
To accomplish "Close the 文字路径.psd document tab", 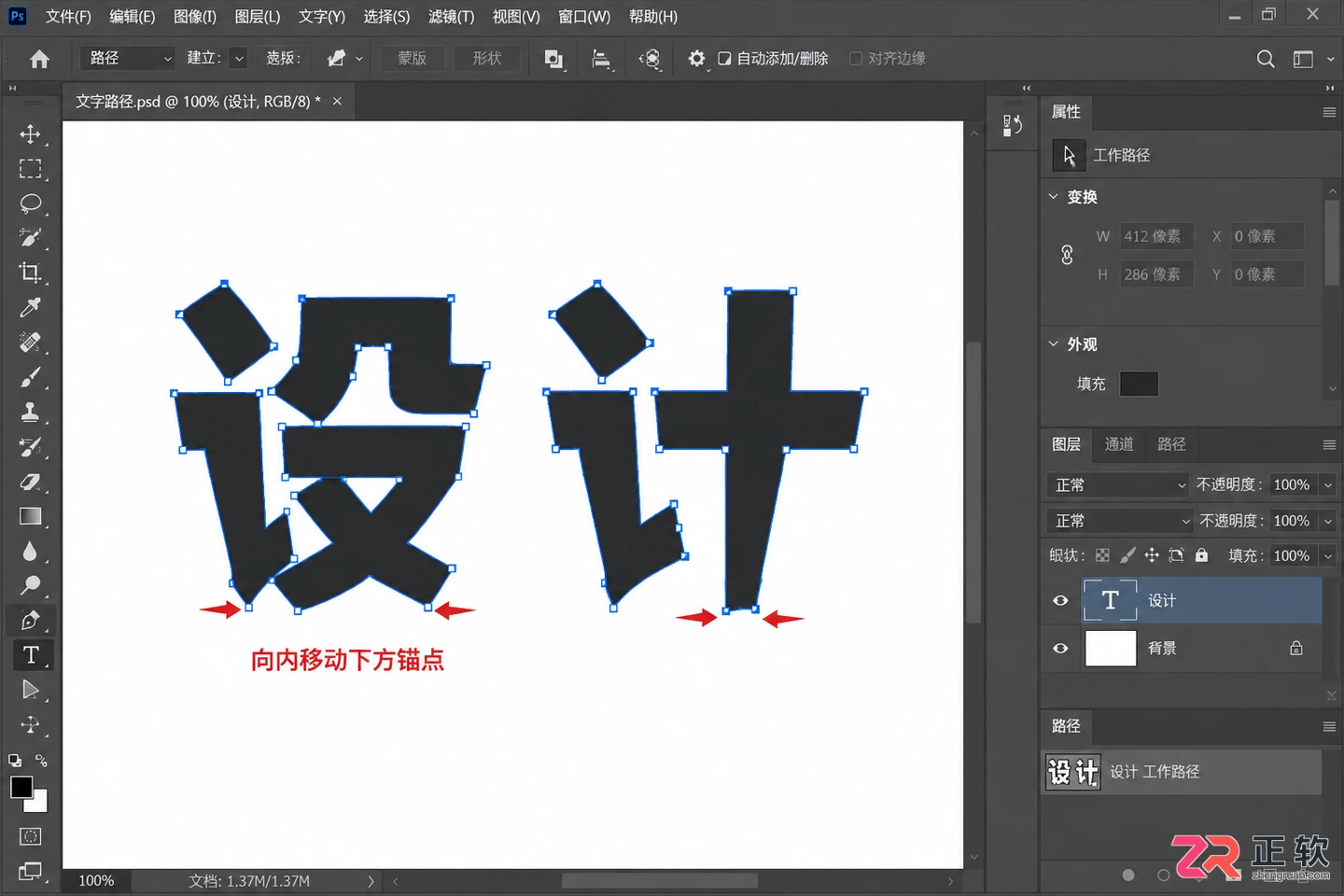I will tap(337, 101).
